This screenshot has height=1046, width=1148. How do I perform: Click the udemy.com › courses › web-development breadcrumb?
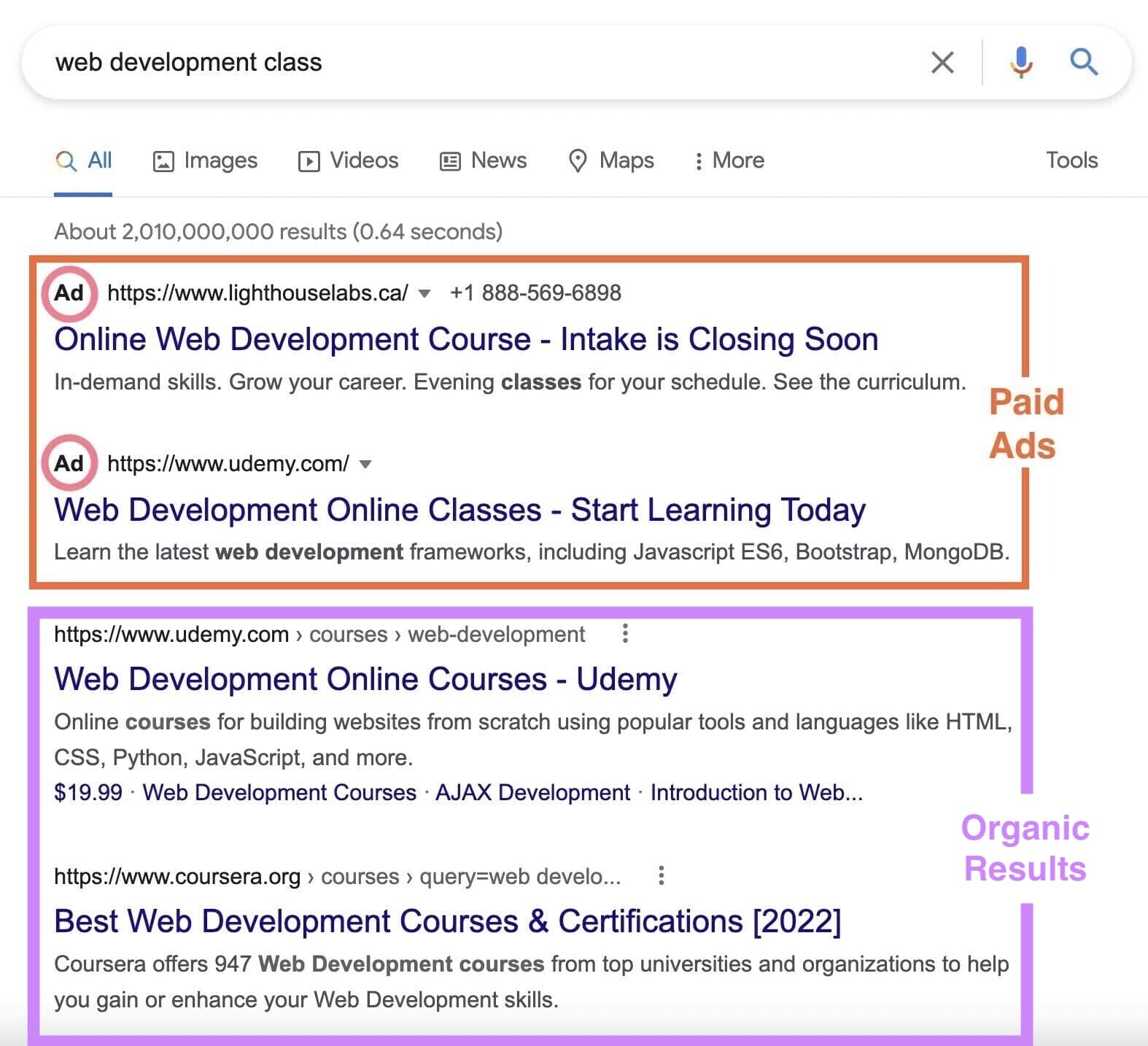pyautogui.click(x=319, y=634)
